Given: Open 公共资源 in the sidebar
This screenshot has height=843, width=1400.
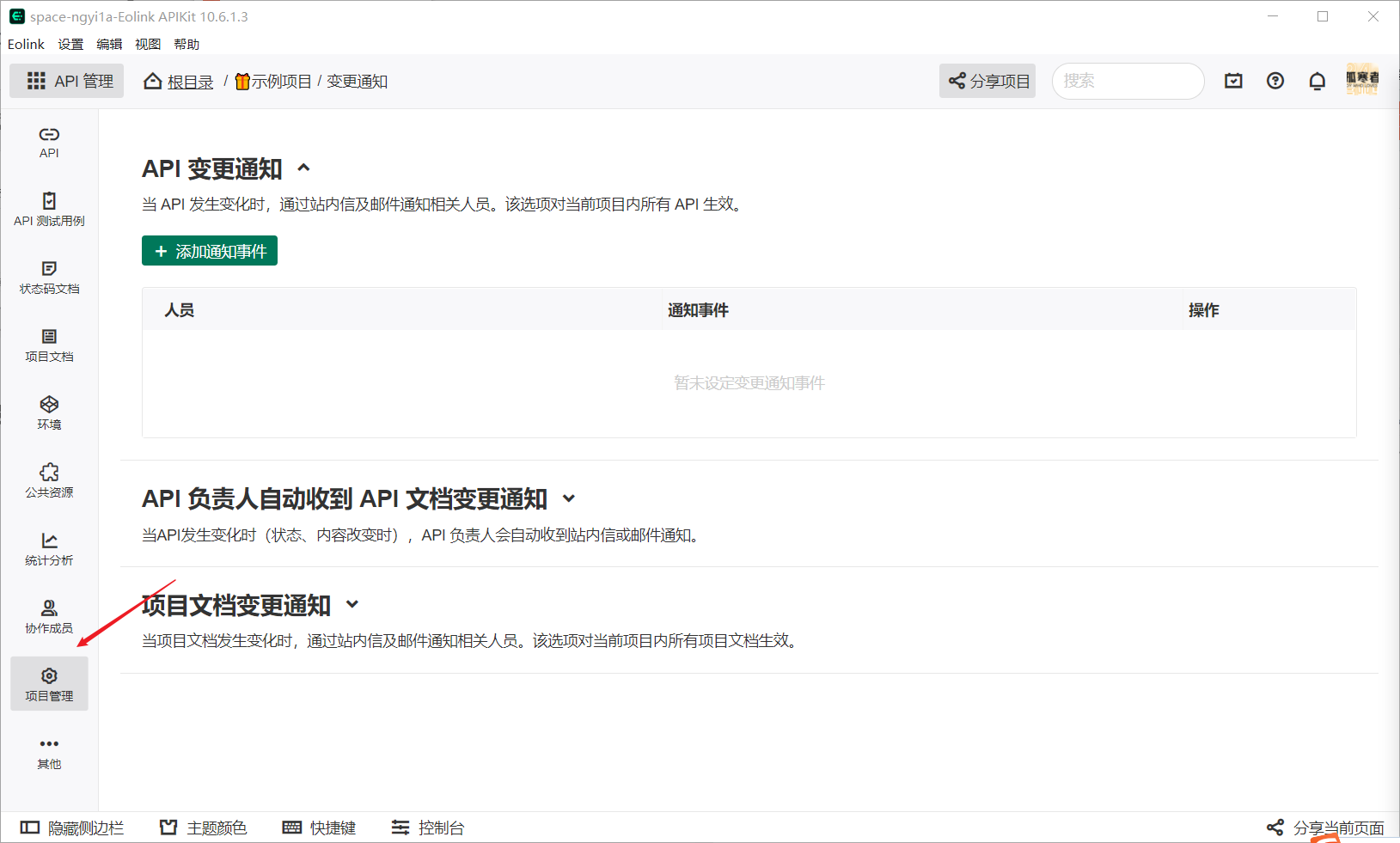Looking at the screenshot, I should pos(49,480).
